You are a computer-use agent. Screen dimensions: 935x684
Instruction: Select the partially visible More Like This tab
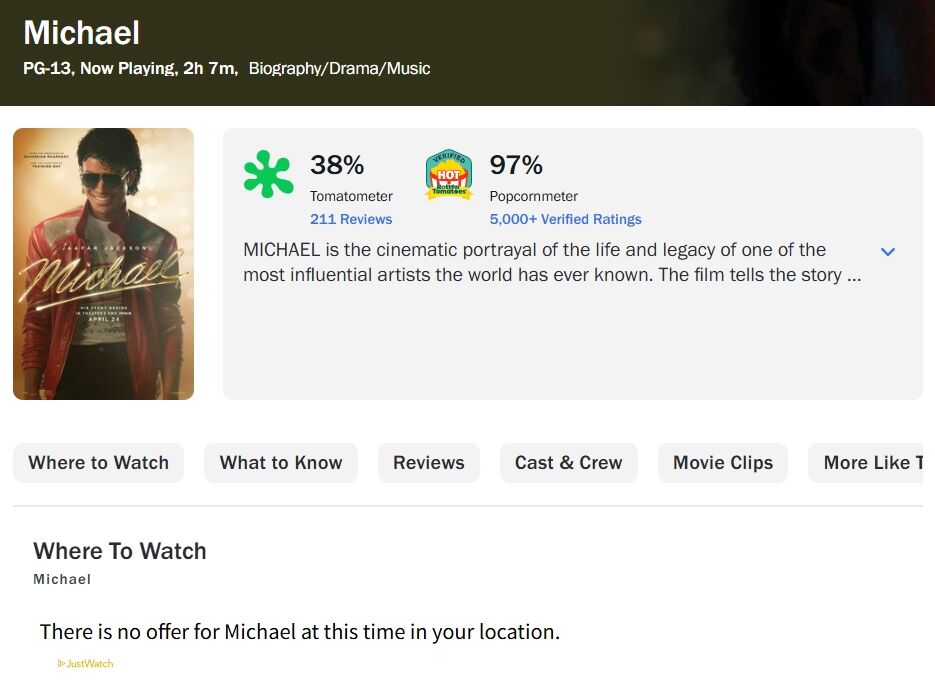tap(870, 463)
